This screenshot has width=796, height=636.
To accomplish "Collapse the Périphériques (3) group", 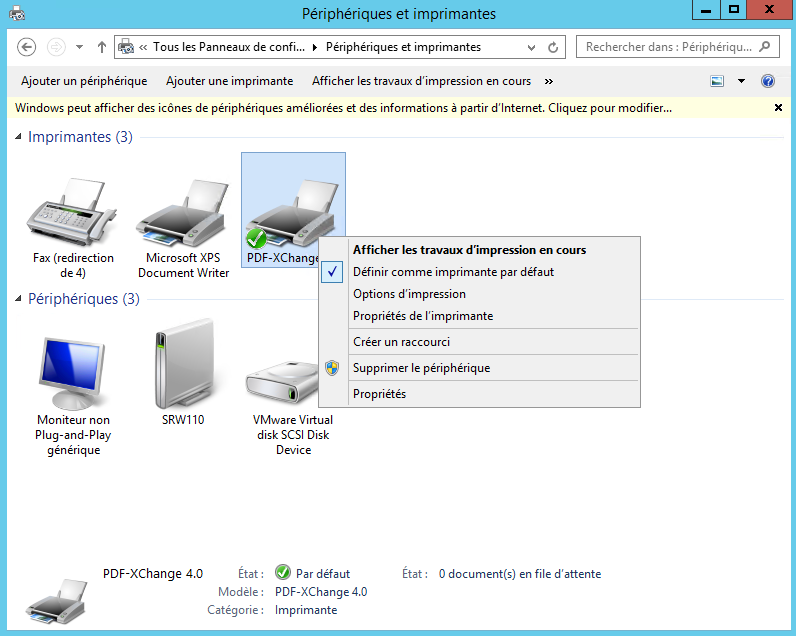I will [19, 299].
